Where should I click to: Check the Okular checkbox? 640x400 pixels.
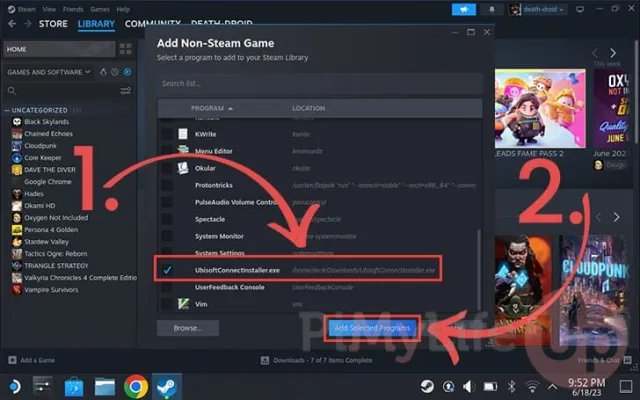[x=167, y=168]
